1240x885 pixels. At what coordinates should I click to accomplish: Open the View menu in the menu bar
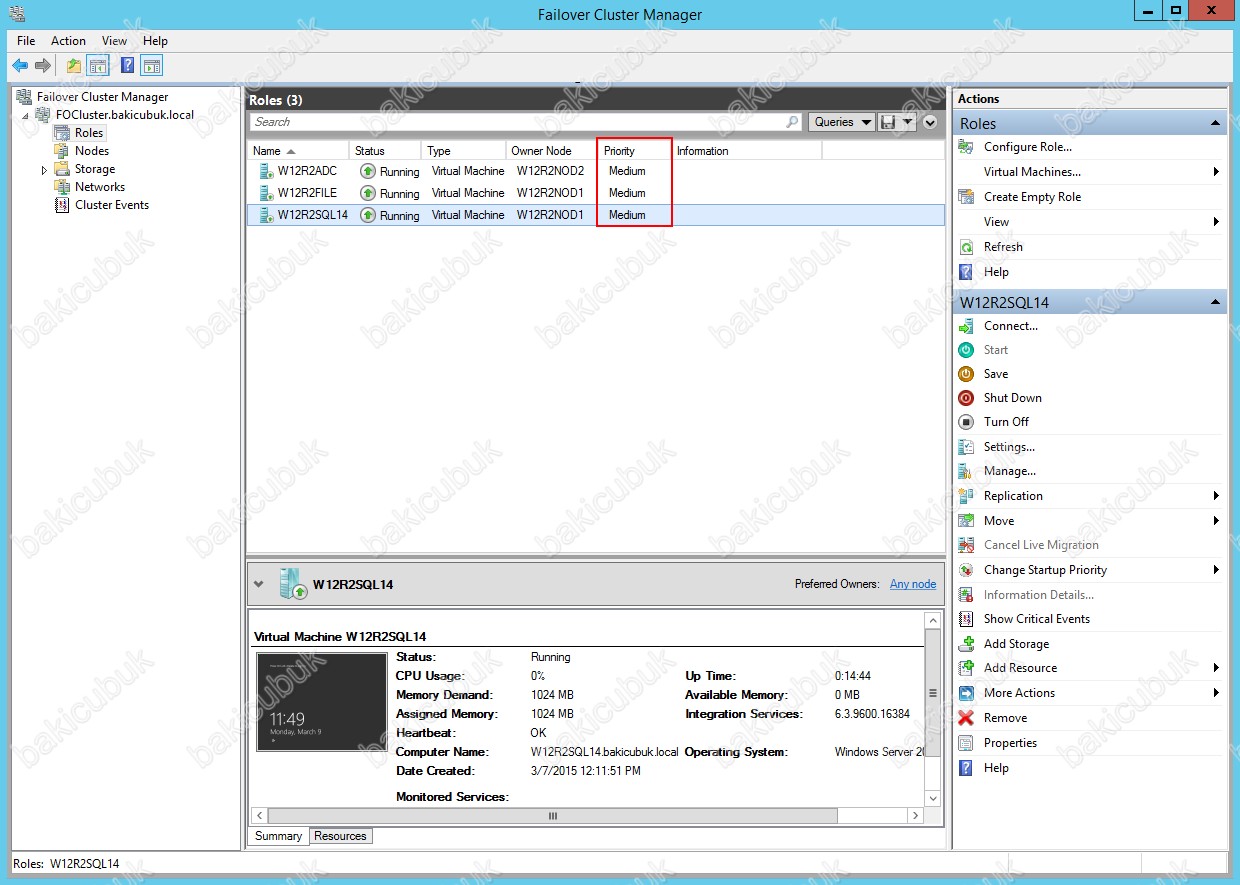click(115, 41)
